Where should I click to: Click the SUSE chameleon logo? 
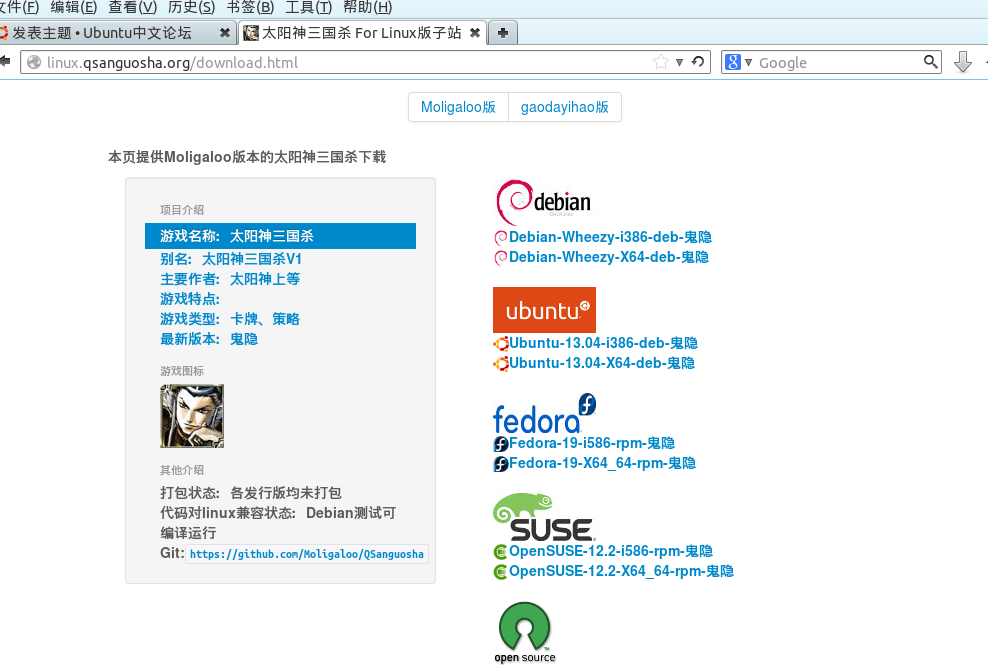click(543, 517)
